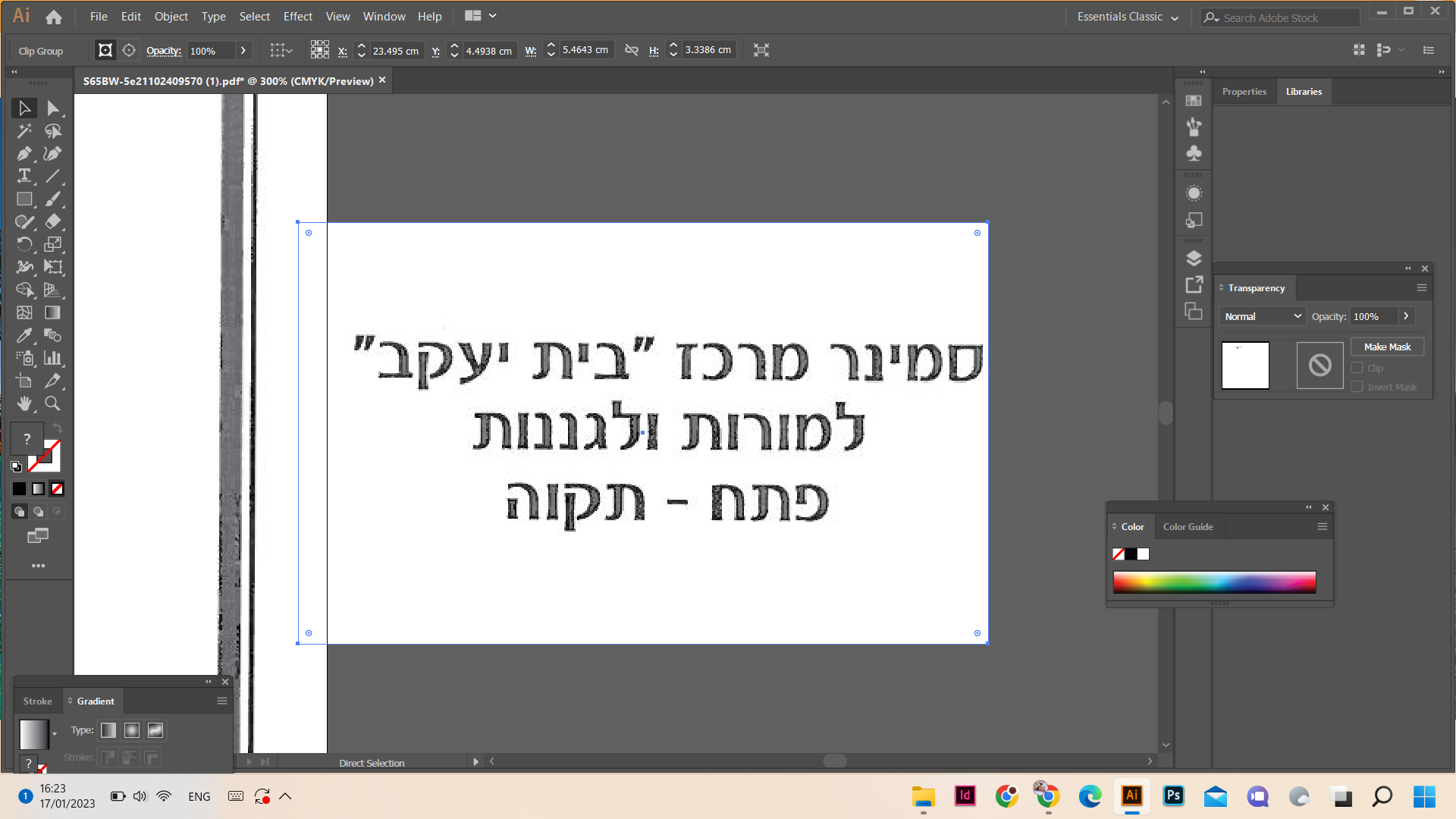Select the Magic Wand tool
The height and width of the screenshot is (819, 1456).
click(24, 131)
